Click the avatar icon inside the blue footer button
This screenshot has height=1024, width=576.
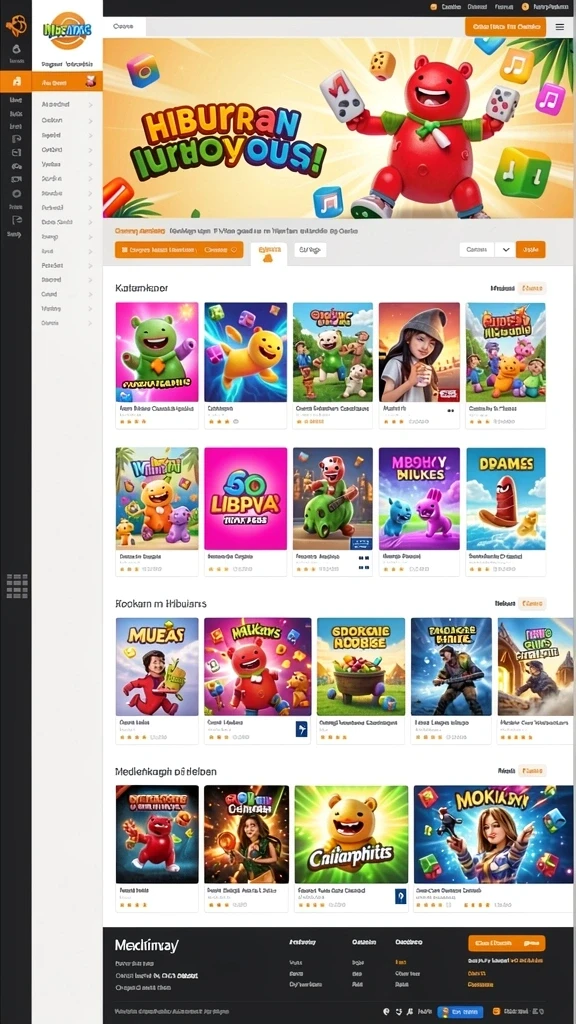coord(446,1011)
